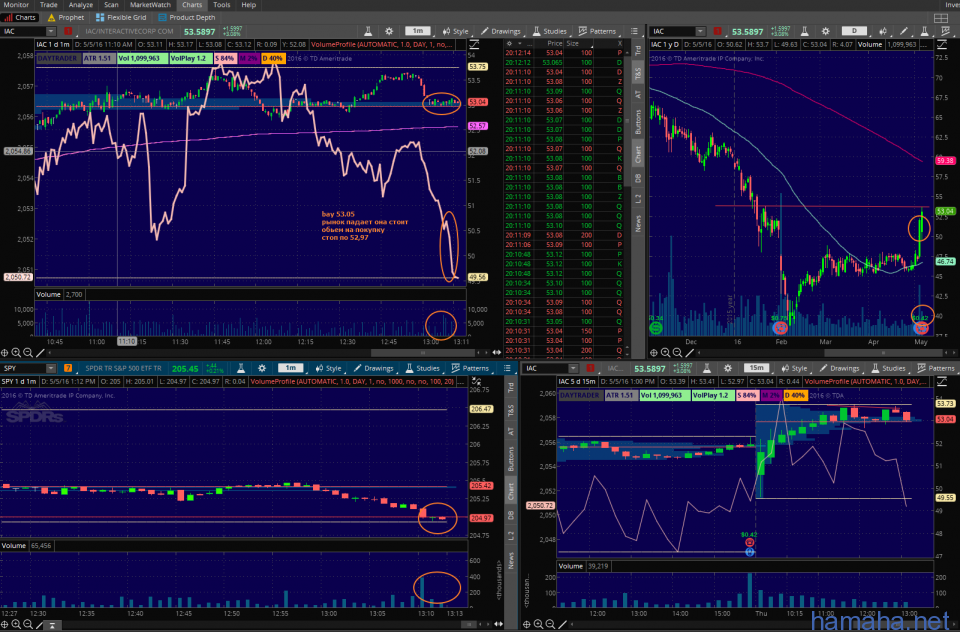
Task: Open the 1m timeframe dropdown in the top-left IAC chart
Action: coord(418,31)
